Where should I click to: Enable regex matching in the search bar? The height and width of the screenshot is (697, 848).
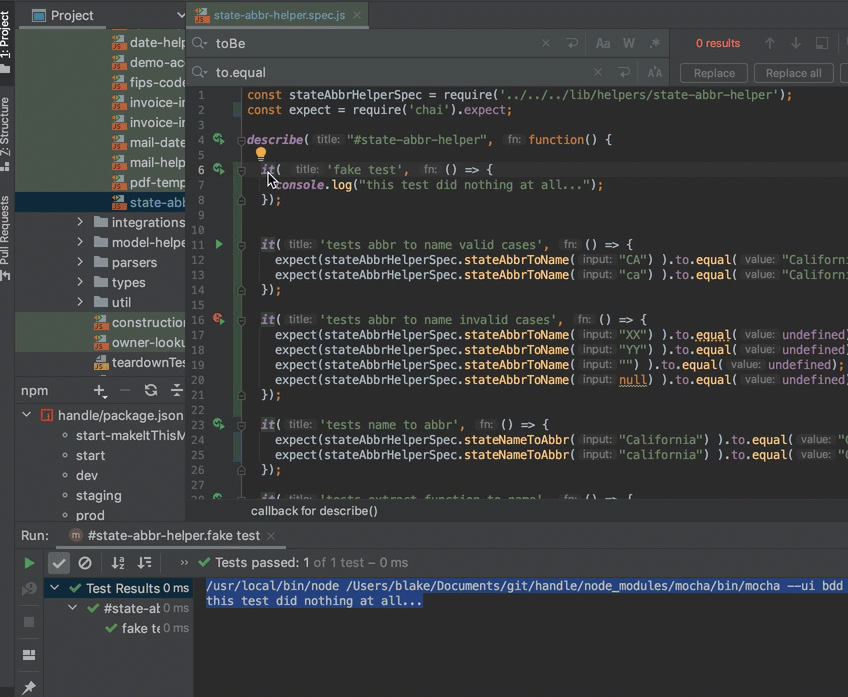click(x=654, y=43)
